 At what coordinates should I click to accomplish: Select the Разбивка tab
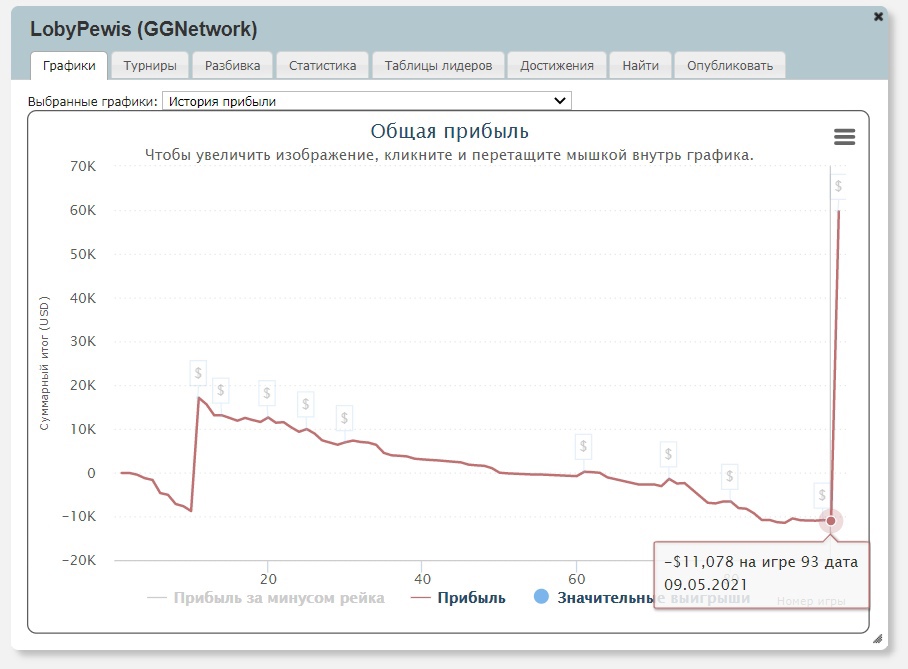click(x=232, y=66)
